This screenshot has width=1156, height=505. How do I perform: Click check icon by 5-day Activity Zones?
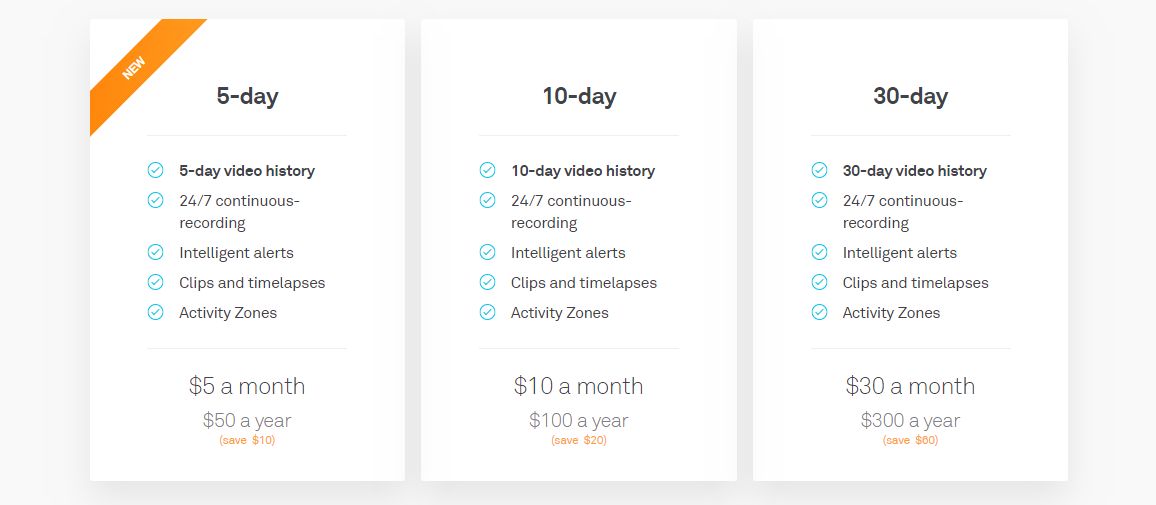click(x=155, y=312)
